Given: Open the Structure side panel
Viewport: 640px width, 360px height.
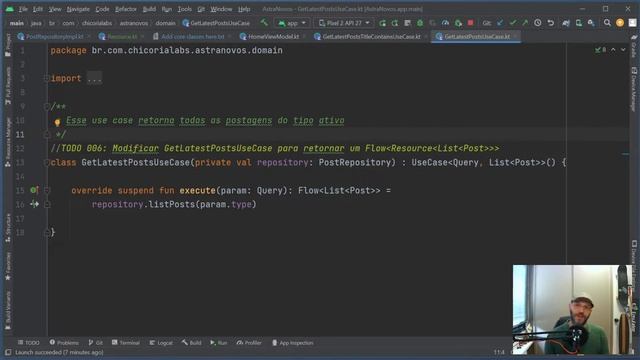Looking at the screenshot, I should click(x=8, y=229).
